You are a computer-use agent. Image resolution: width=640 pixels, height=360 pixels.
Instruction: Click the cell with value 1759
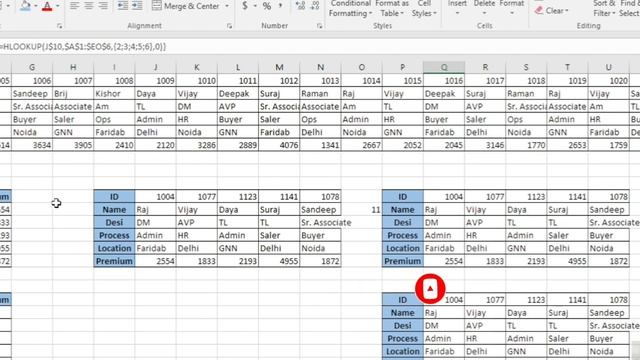click(x=609, y=145)
